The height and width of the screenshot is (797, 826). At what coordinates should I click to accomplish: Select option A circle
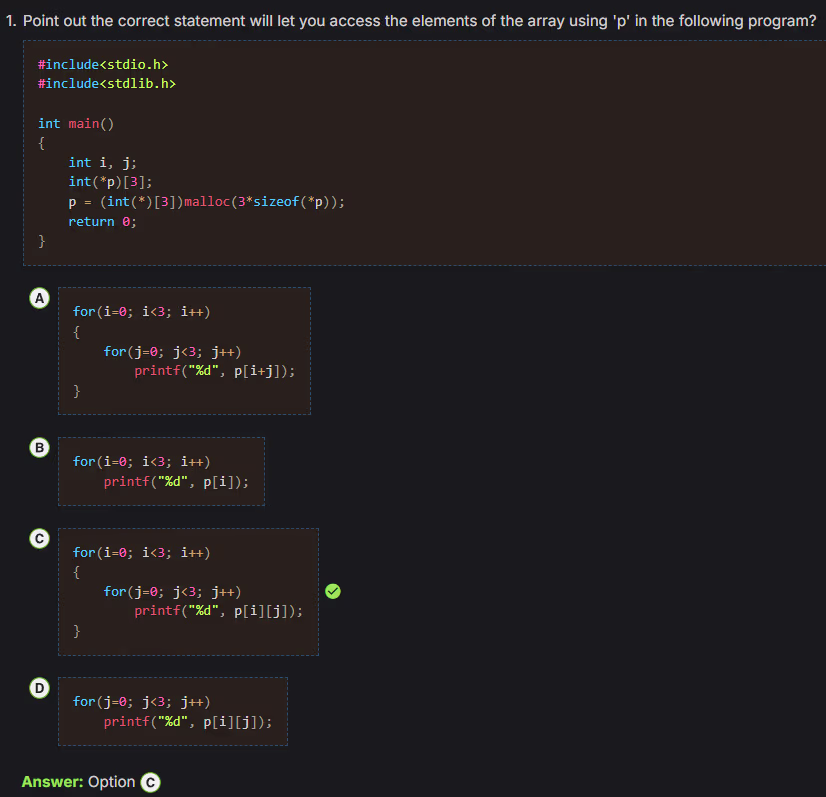click(39, 298)
